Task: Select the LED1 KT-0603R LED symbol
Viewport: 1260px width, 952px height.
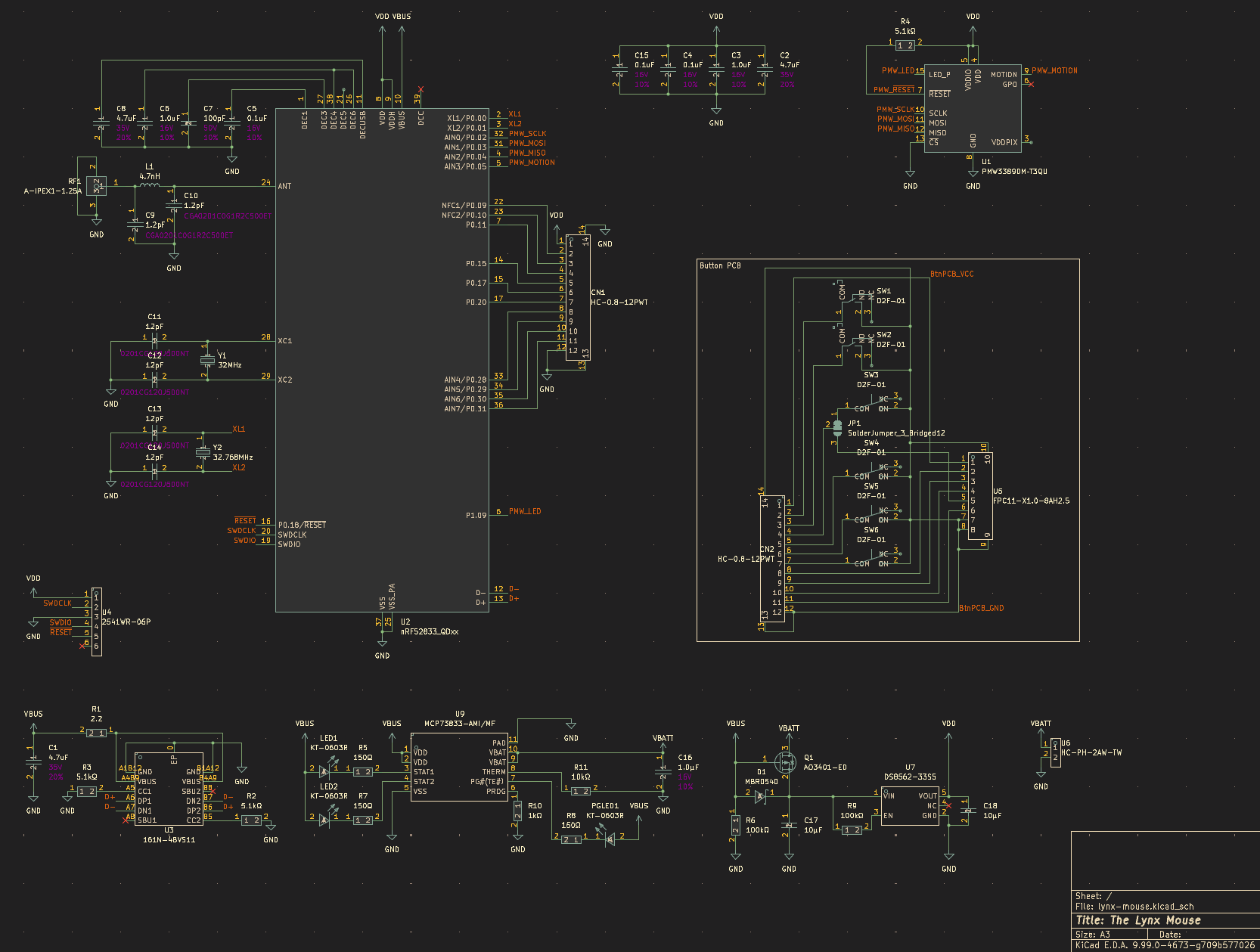Action: click(325, 771)
